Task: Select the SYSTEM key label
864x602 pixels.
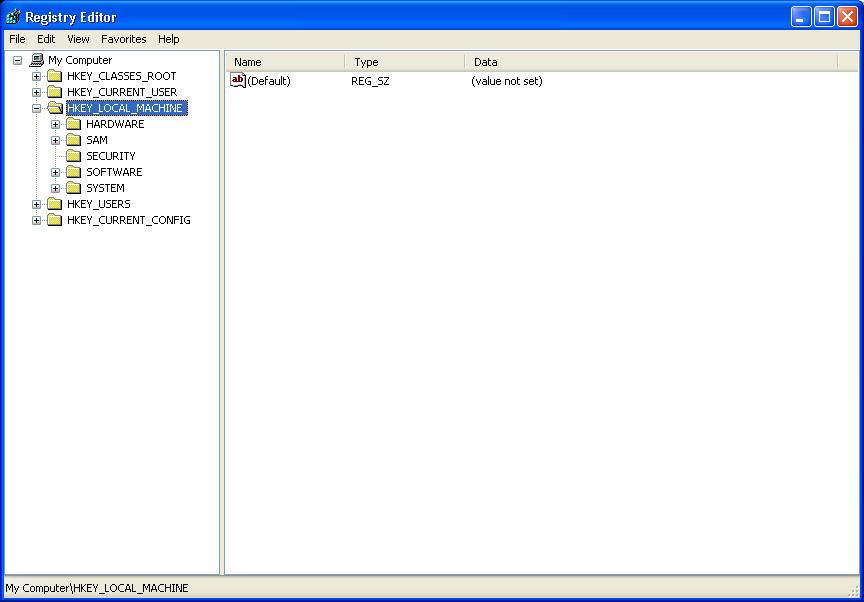Action: click(105, 188)
